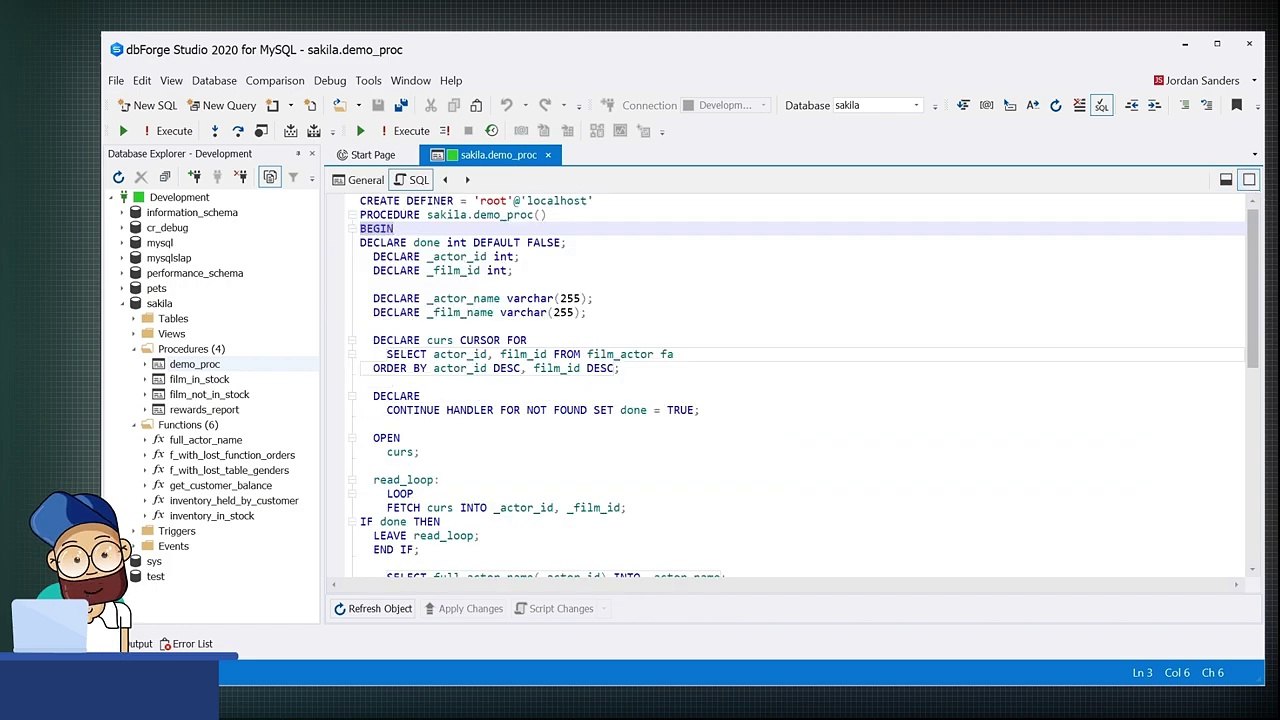The height and width of the screenshot is (720, 1280).
Task: Click the bookmark icon in toolbar
Action: (x=1236, y=105)
